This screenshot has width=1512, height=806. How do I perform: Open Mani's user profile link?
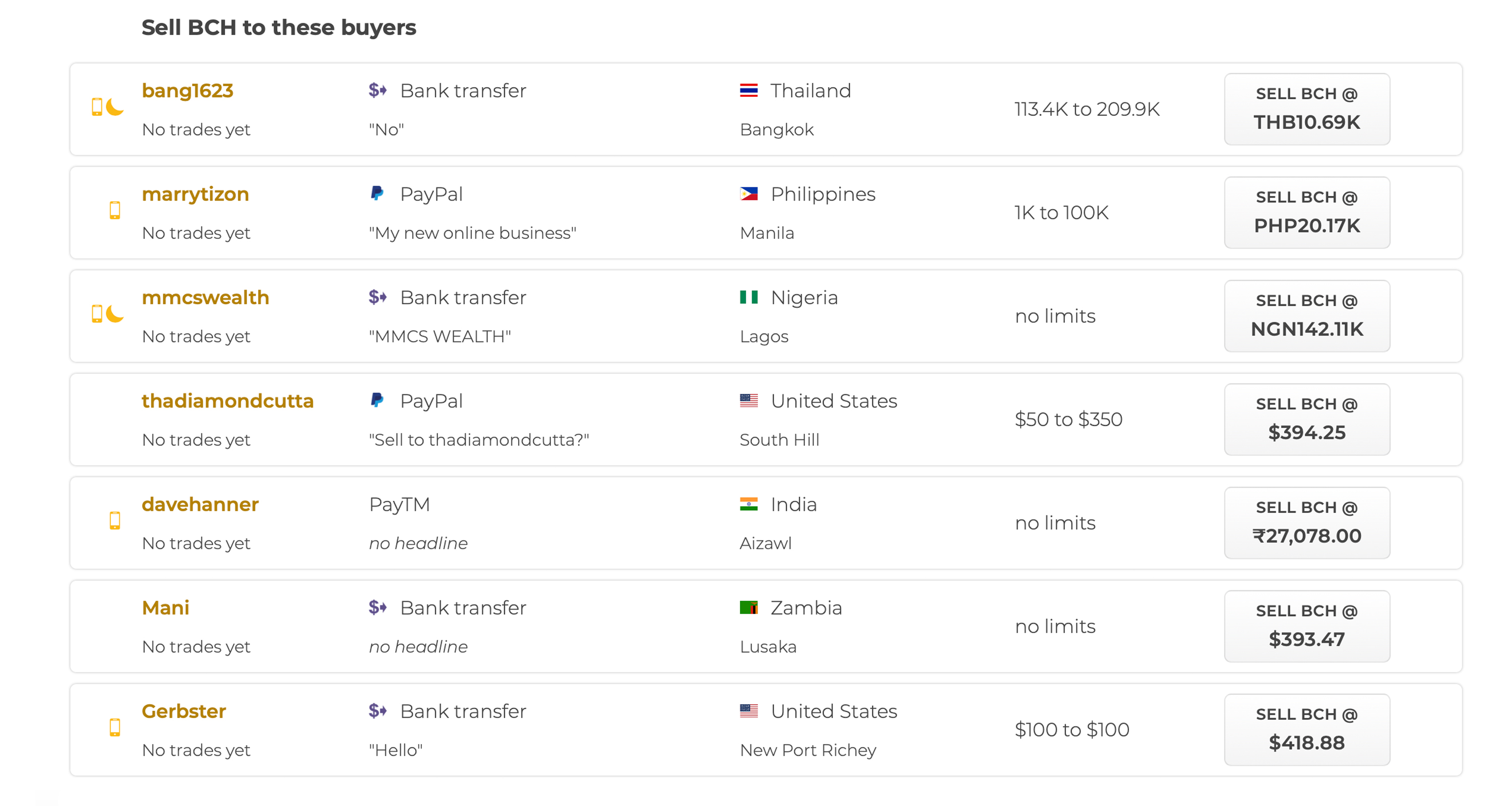coord(165,608)
